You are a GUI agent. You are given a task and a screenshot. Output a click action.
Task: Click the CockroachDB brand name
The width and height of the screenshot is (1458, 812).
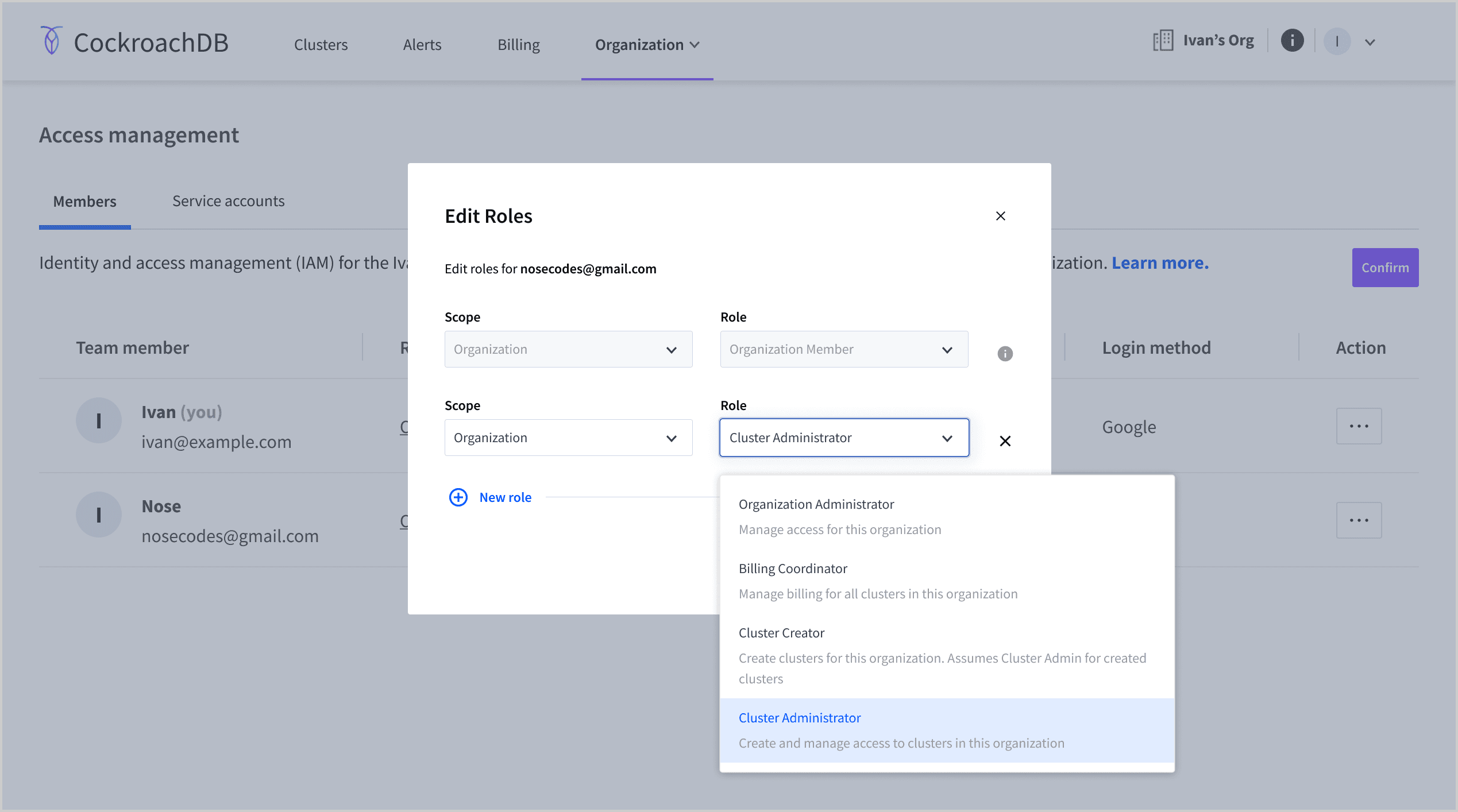[152, 42]
